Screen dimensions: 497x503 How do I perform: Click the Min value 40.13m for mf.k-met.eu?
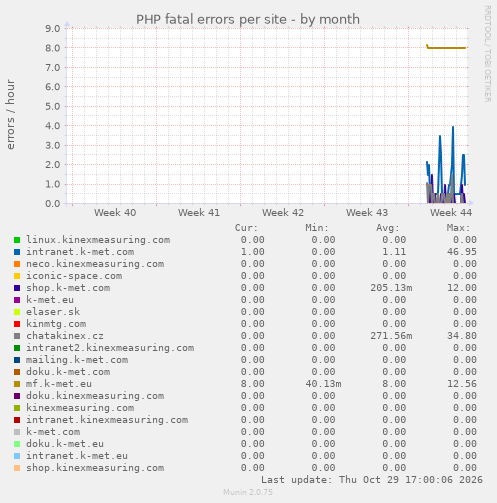click(x=323, y=384)
